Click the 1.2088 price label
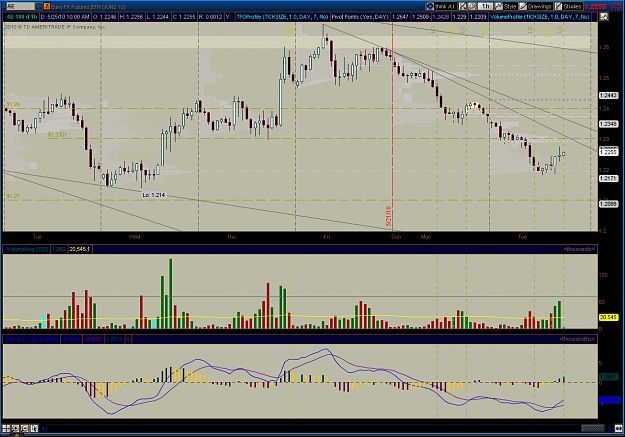Screen dimensions: 625x437 pyautogui.click(x=608, y=204)
